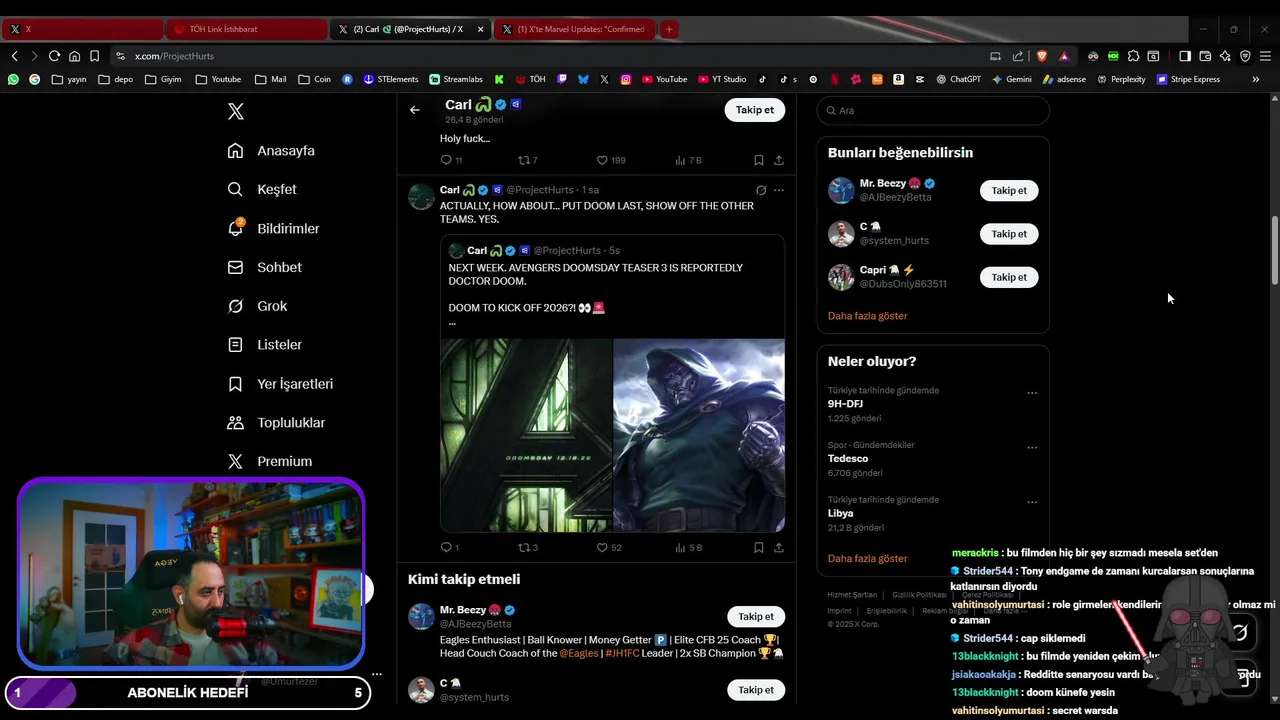This screenshot has width=1280, height=720.
Task: Click the x.com/ProjectHurts address bar
Action: pos(174,56)
